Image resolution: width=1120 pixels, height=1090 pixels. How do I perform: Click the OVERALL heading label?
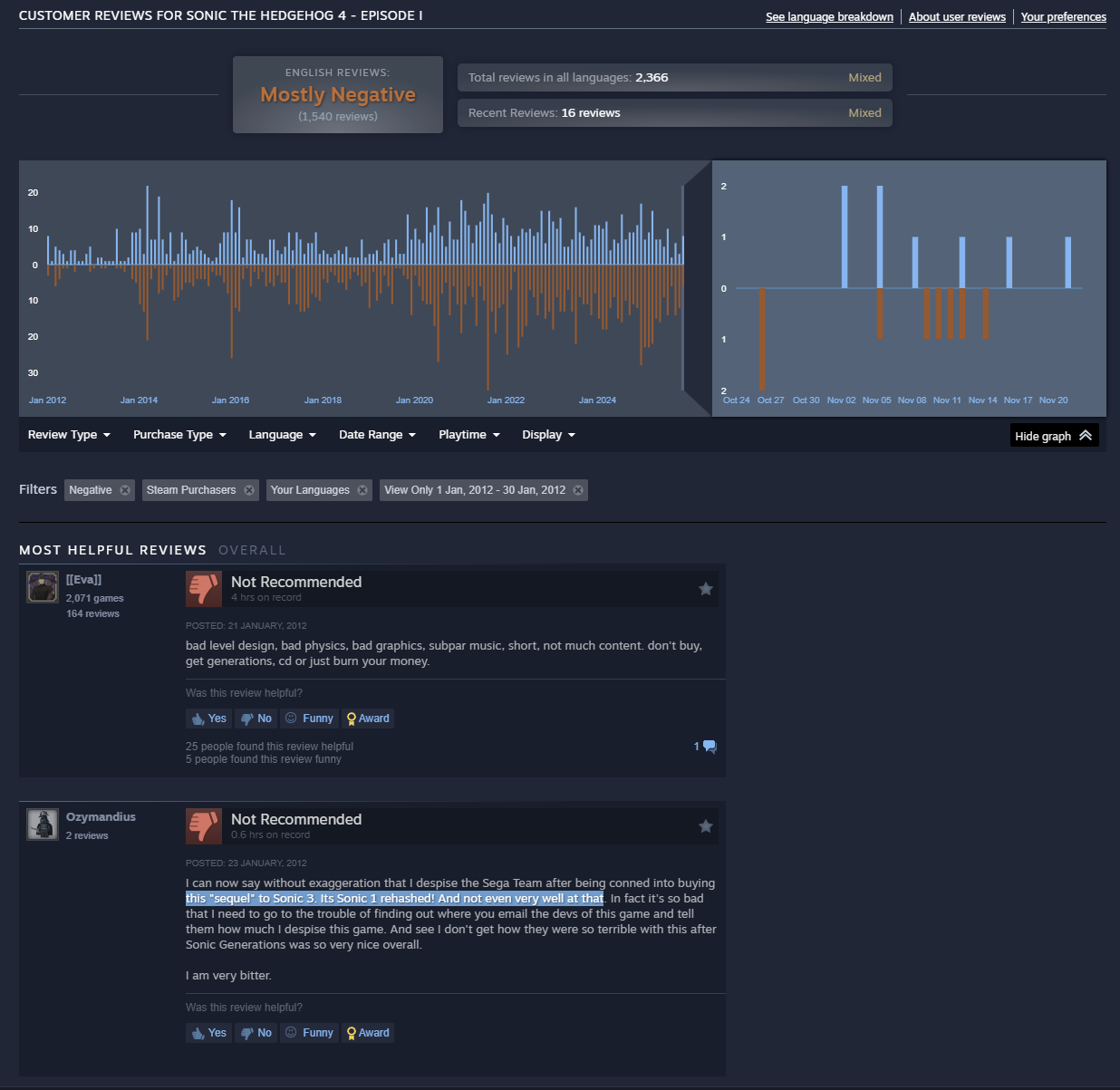[252, 551]
